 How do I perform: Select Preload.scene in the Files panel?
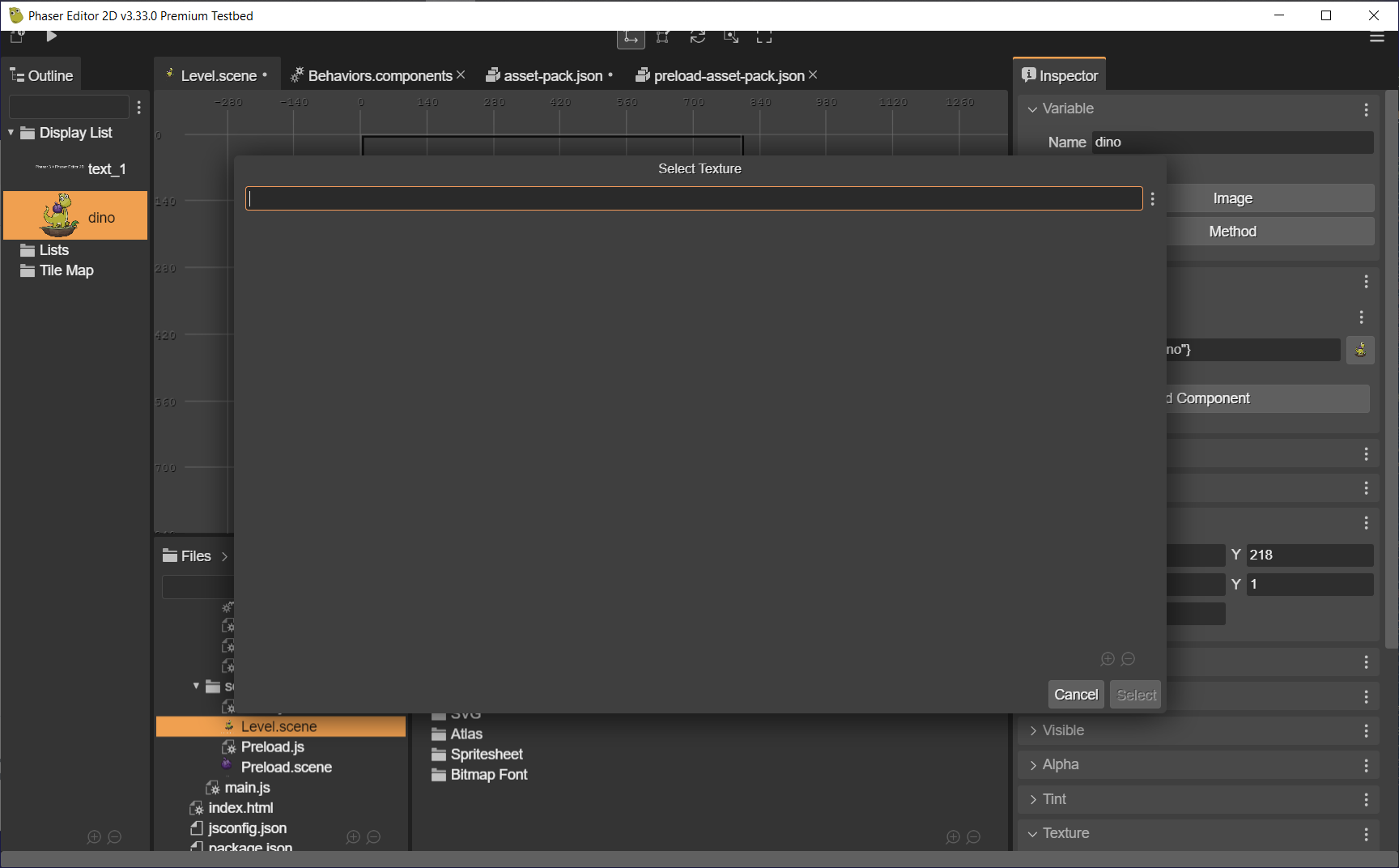tap(286, 766)
